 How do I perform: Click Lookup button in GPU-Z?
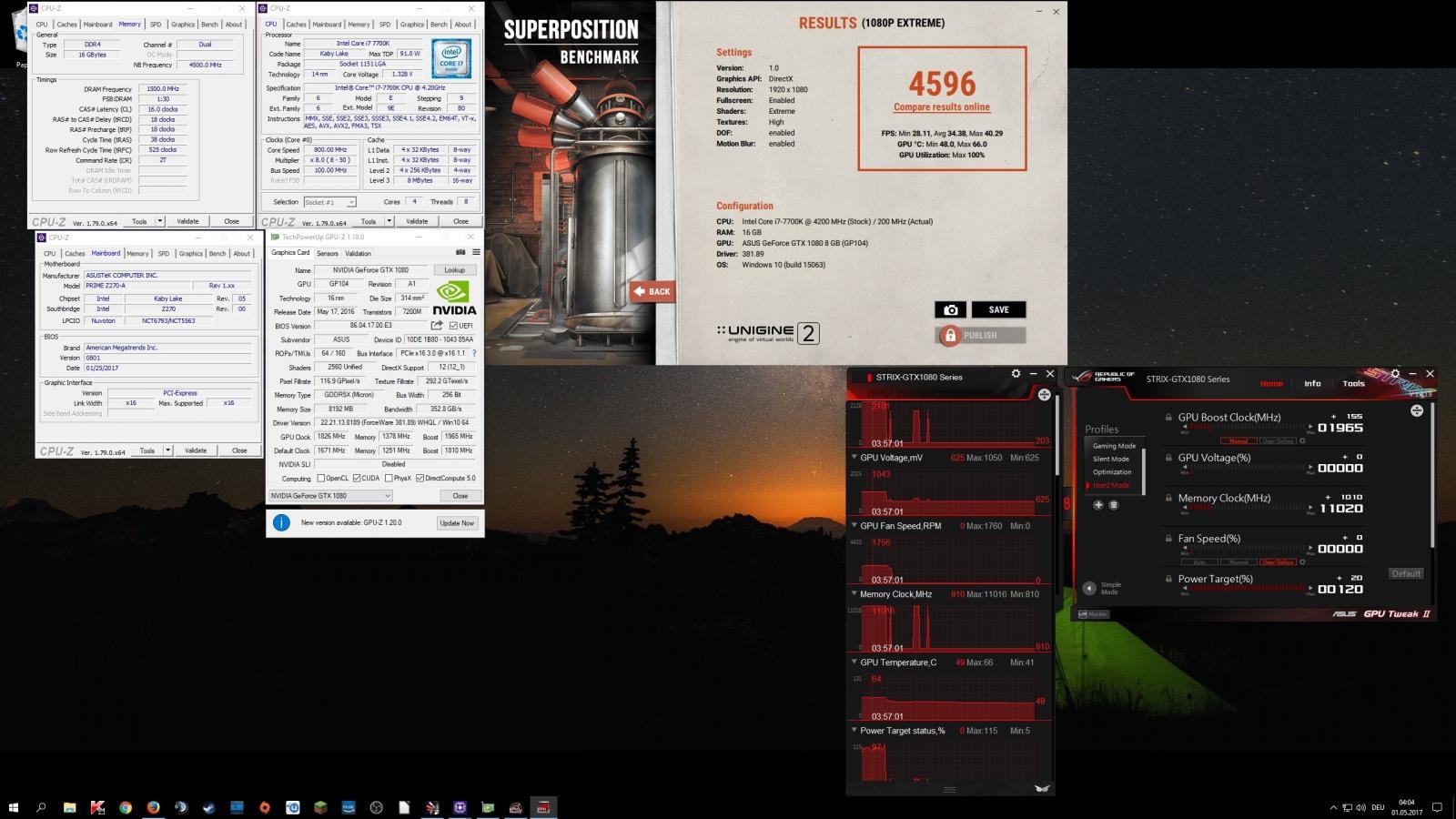click(454, 270)
